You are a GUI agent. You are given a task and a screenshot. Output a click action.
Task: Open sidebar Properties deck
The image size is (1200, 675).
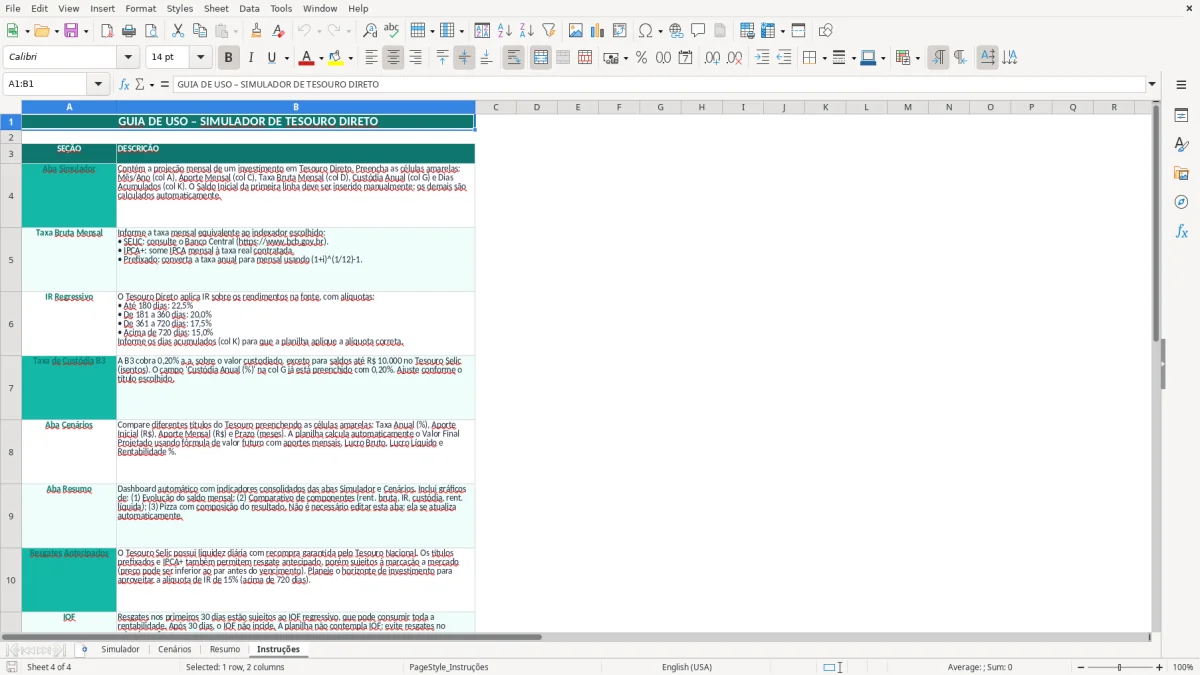click(1181, 116)
